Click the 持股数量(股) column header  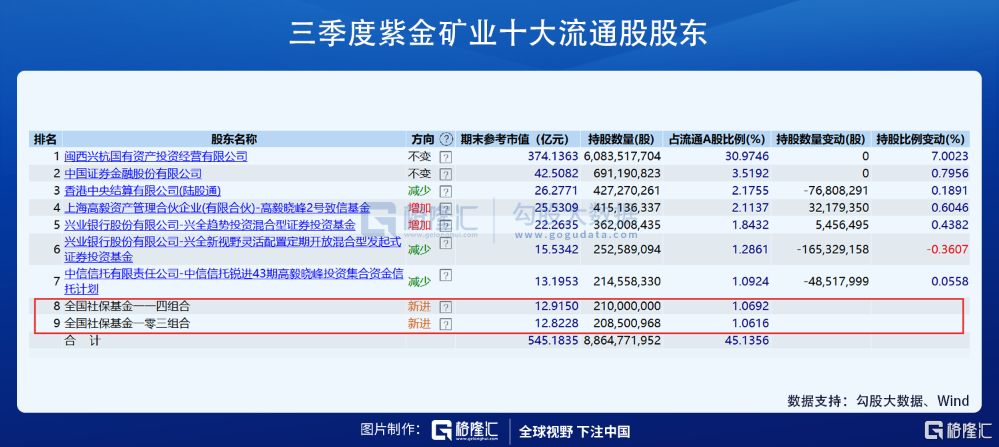(621, 139)
